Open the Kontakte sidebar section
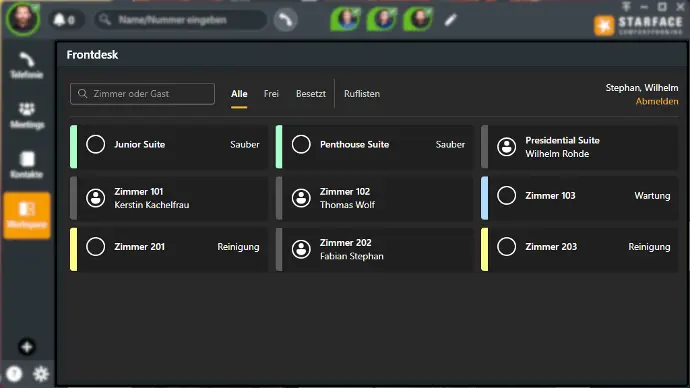 27,165
